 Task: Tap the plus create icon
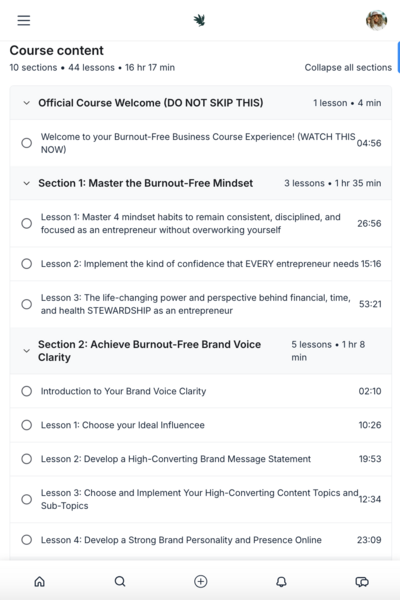[x=201, y=582]
